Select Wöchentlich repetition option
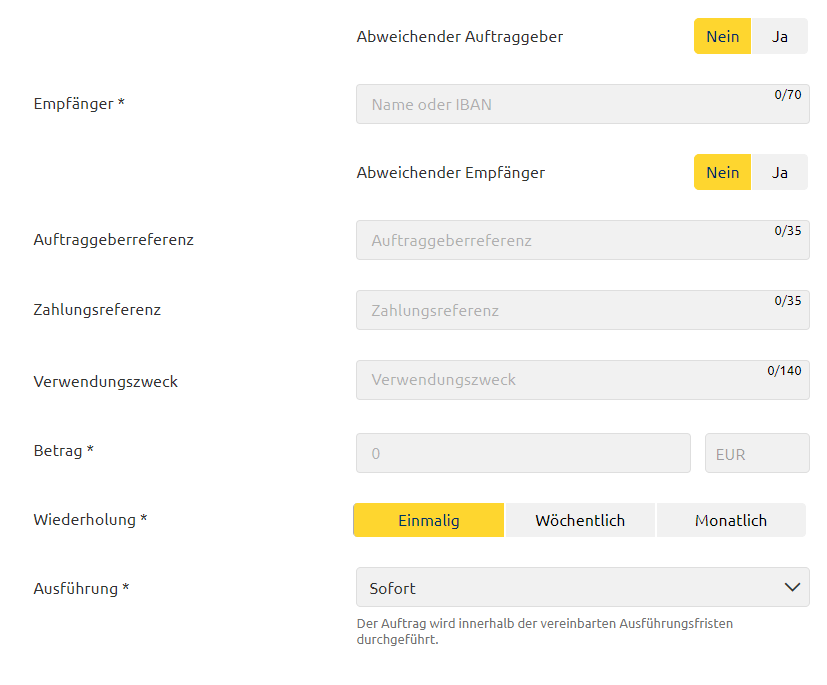The height and width of the screenshot is (685, 827). pos(580,520)
